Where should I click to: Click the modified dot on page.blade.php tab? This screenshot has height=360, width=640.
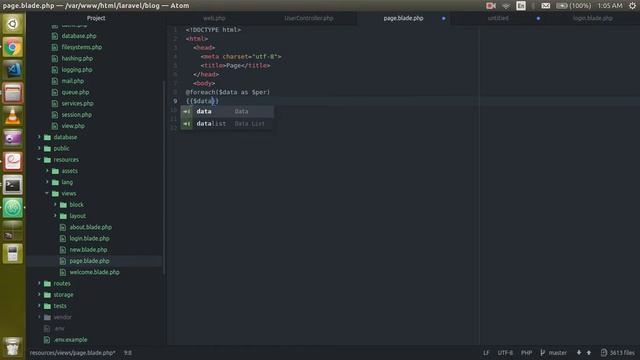click(444, 18)
